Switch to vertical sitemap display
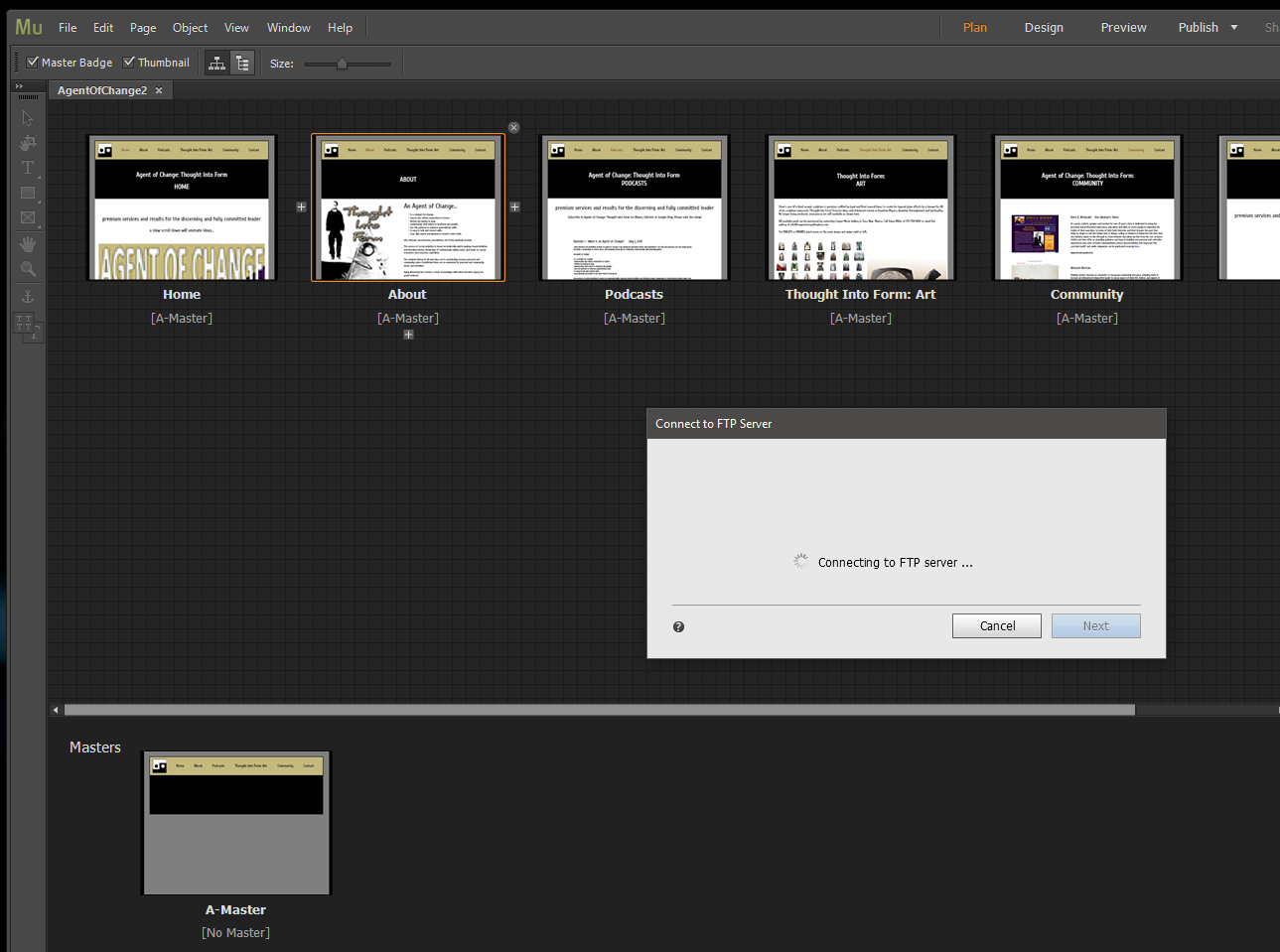 pyautogui.click(x=242, y=63)
